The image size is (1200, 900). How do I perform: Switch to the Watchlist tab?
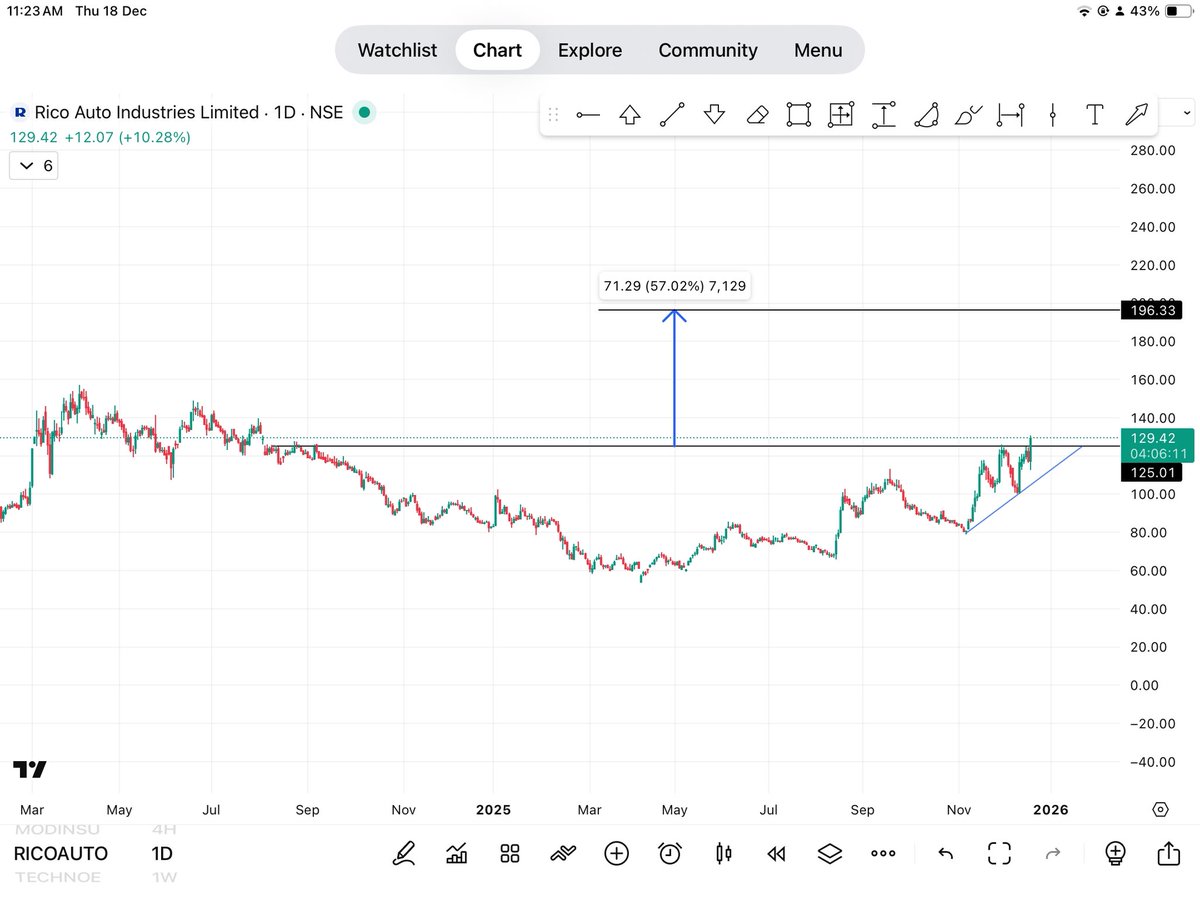[x=397, y=50]
